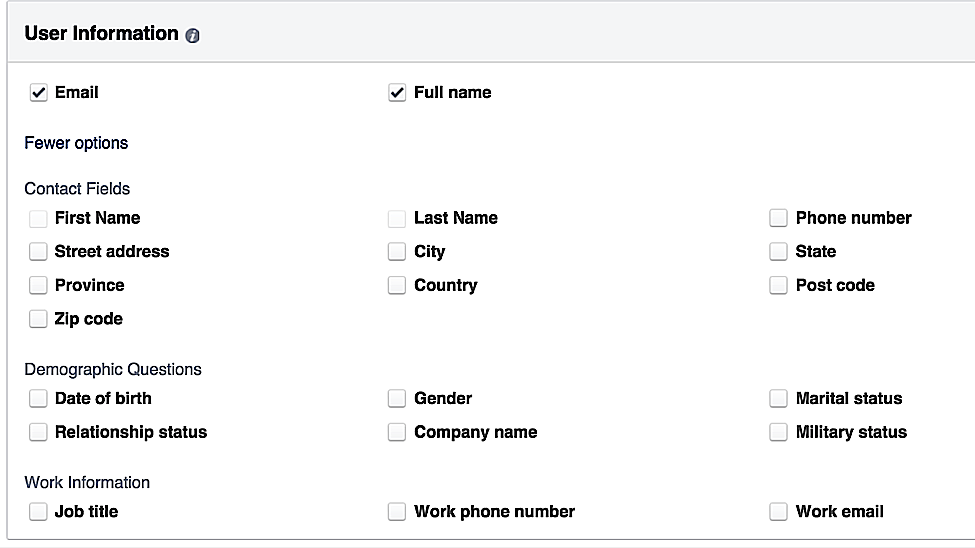Select the City checkbox
Screen dimensions: 975x548
tap(397, 252)
